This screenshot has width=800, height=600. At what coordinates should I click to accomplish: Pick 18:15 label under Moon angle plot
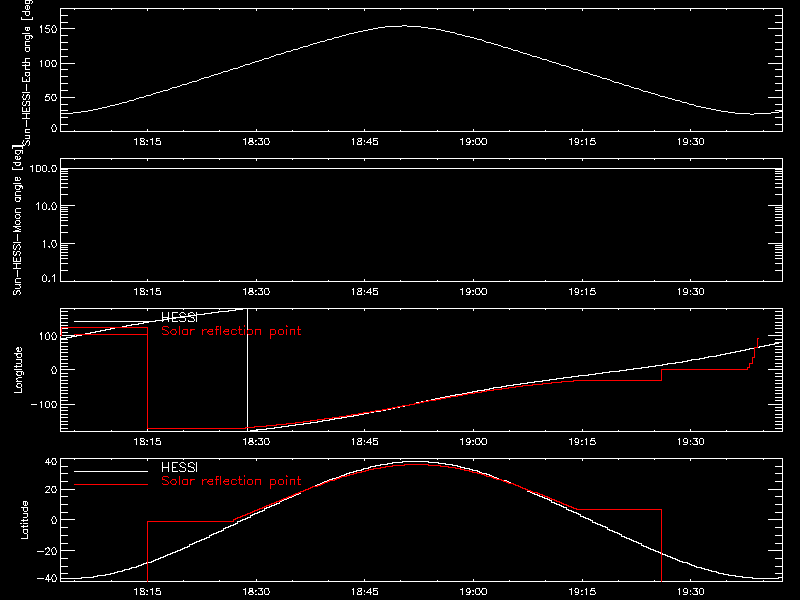click(147, 292)
